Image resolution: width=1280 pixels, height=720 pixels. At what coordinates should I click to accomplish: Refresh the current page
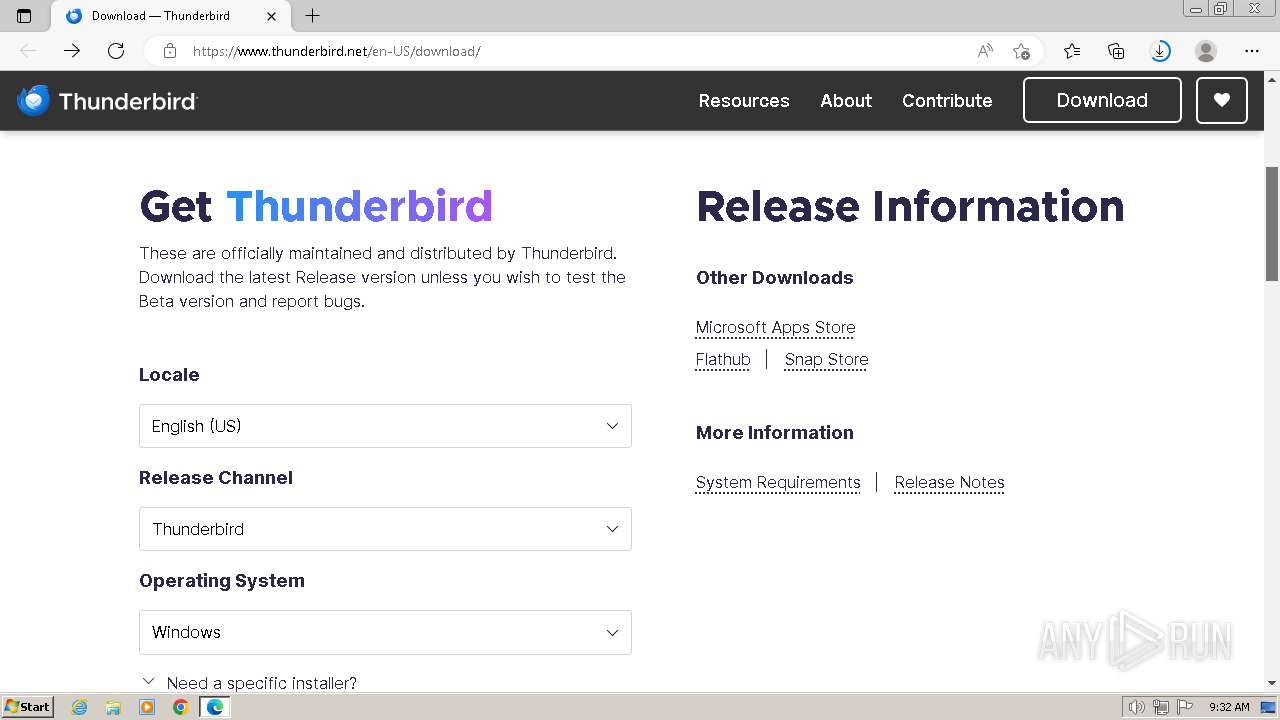116,51
